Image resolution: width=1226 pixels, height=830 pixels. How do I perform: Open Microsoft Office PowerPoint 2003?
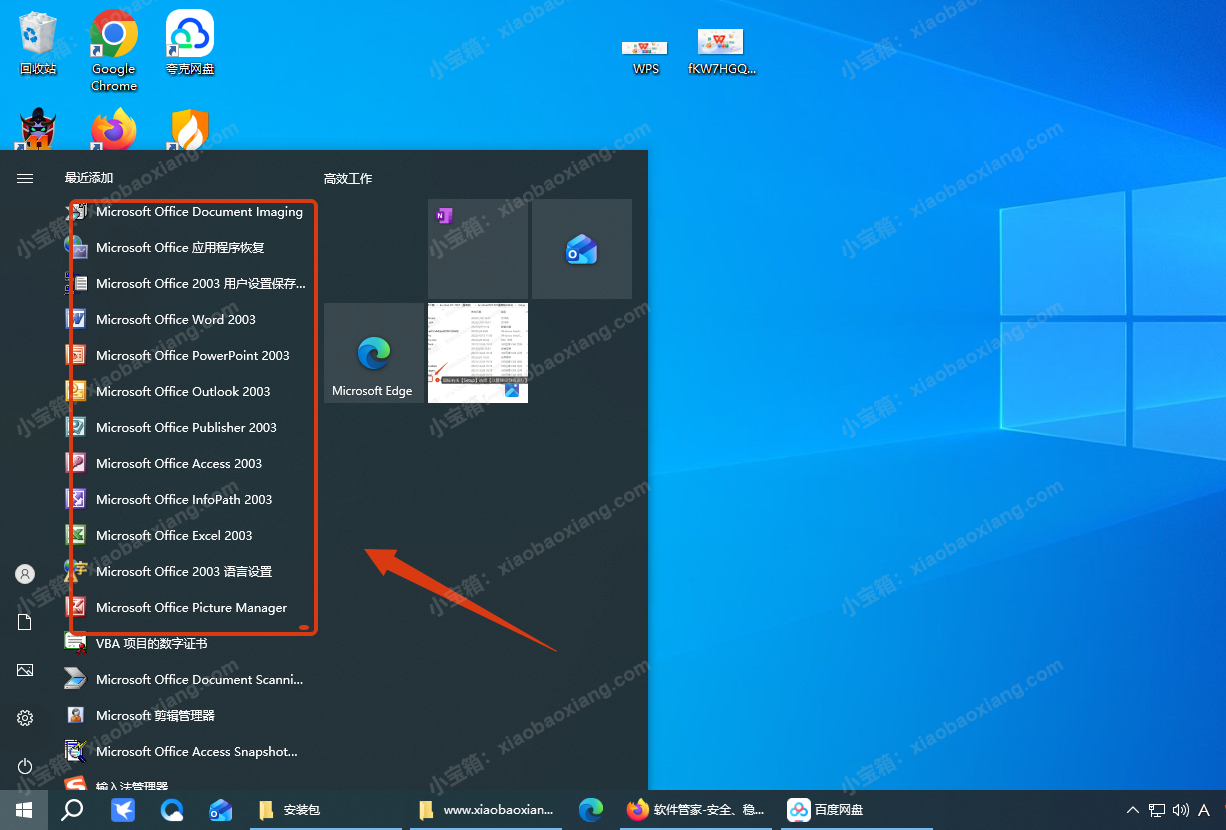192,356
